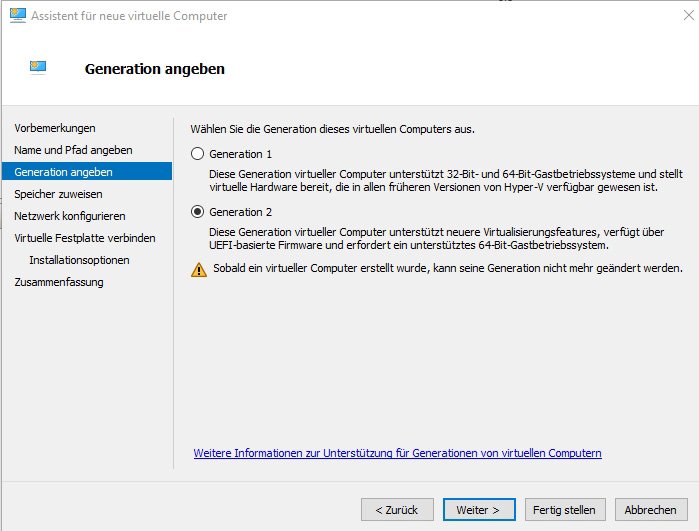699x531 pixels.
Task: Select the Generation 1 radio button
Action: point(197,154)
